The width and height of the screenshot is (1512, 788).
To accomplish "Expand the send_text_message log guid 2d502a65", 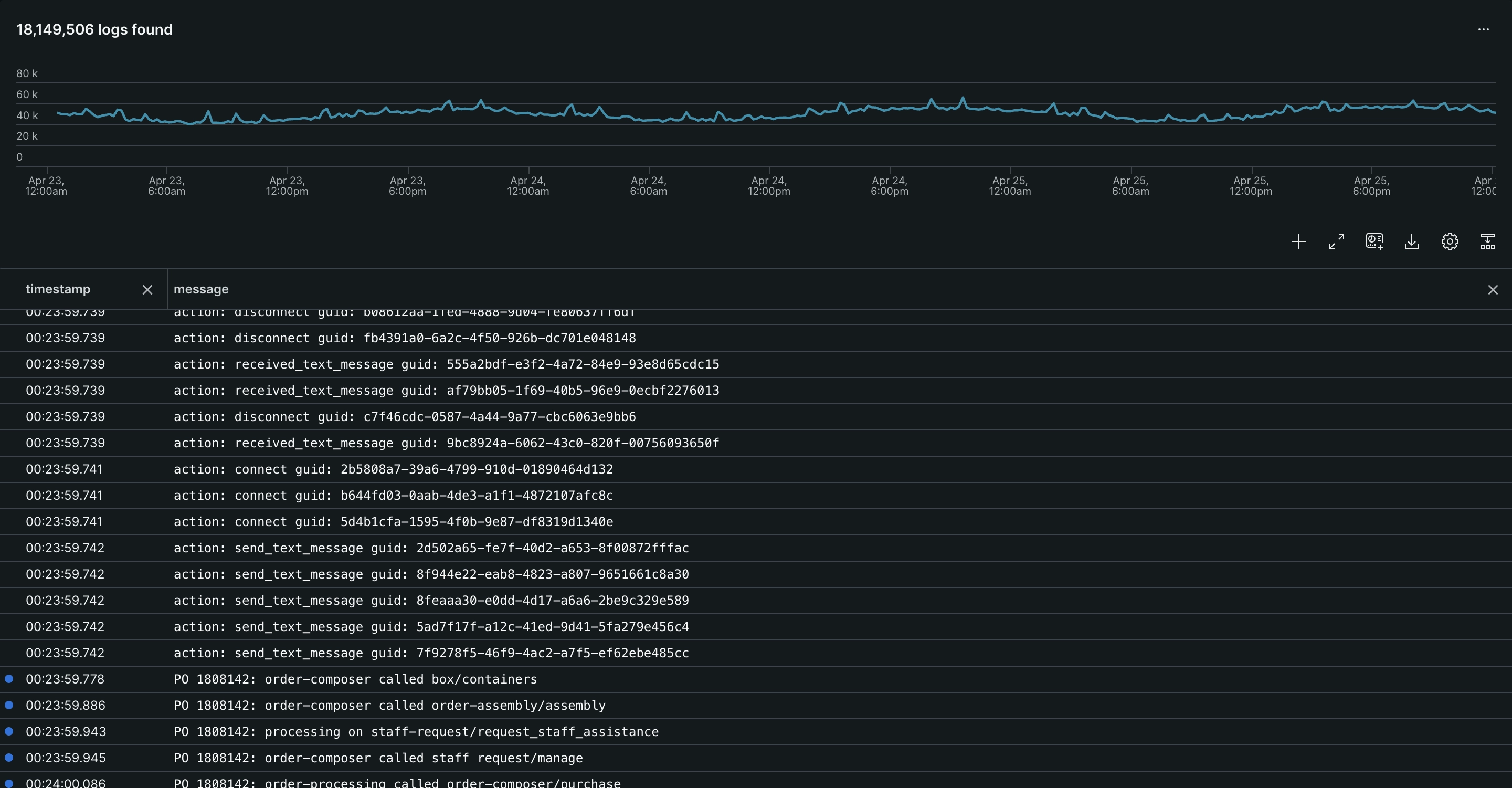I will [x=431, y=549].
